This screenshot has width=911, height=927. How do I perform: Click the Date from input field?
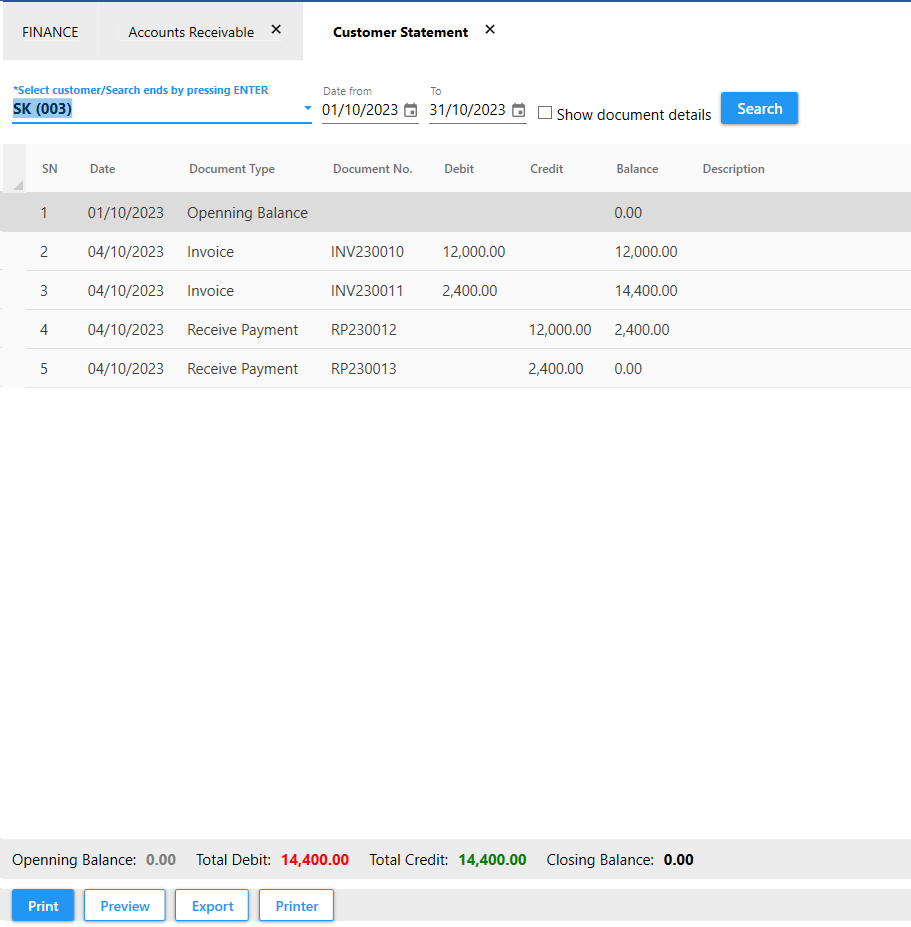pyautogui.click(x=360, y=110)
